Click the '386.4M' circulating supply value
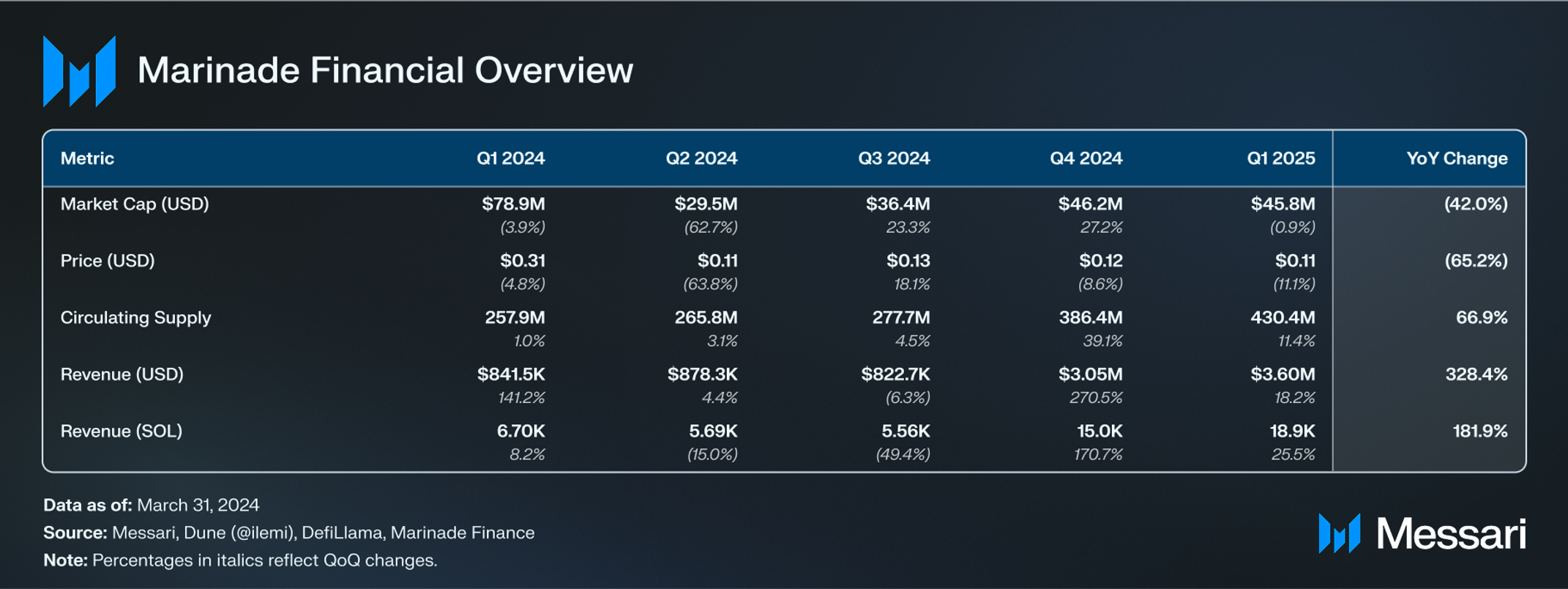Image resolution: width=1568 pixels, height=589 pixels. coord(1090,318)
